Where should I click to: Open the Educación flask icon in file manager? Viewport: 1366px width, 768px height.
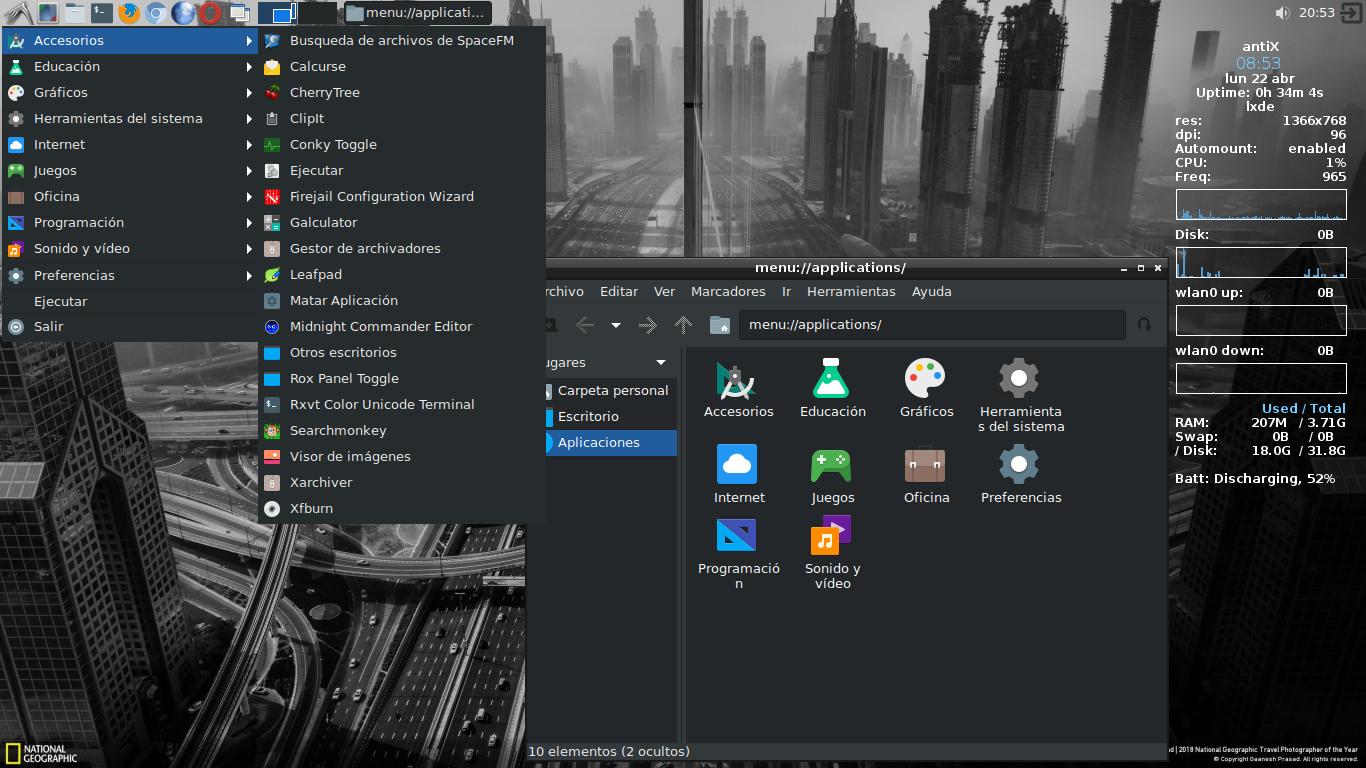tap(831, 379)
